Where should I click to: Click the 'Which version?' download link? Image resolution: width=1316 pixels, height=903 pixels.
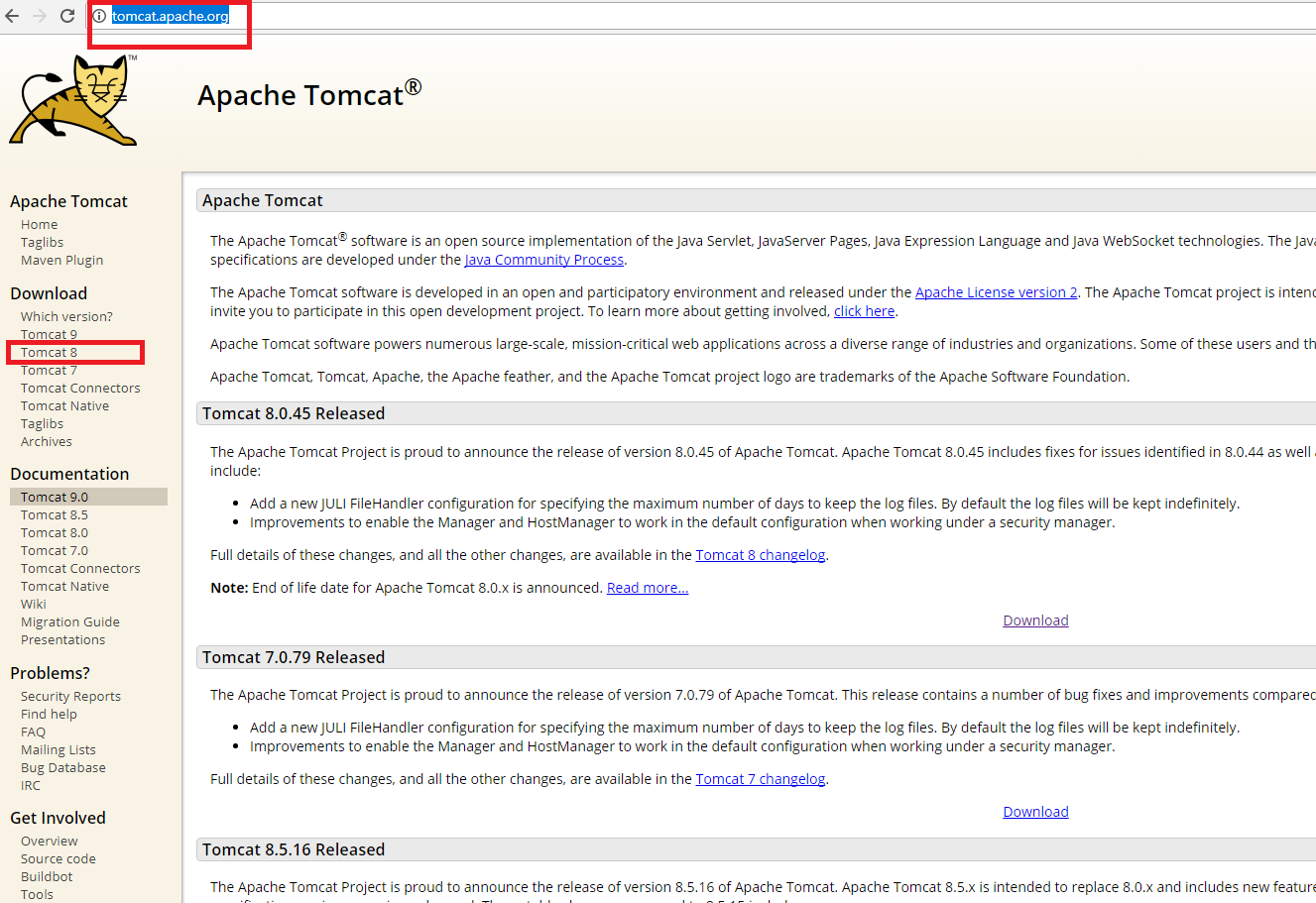pos(66,317)
